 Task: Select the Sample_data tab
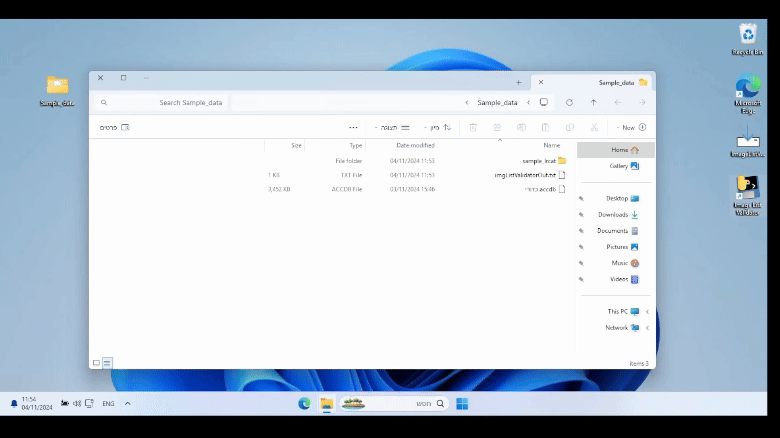pos(593,83)
